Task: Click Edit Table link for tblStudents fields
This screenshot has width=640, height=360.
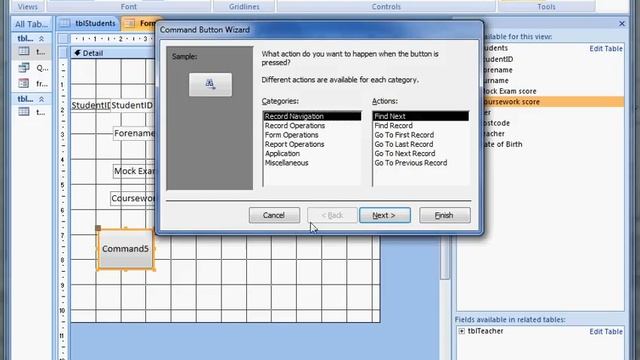Action: pos(606,49)
